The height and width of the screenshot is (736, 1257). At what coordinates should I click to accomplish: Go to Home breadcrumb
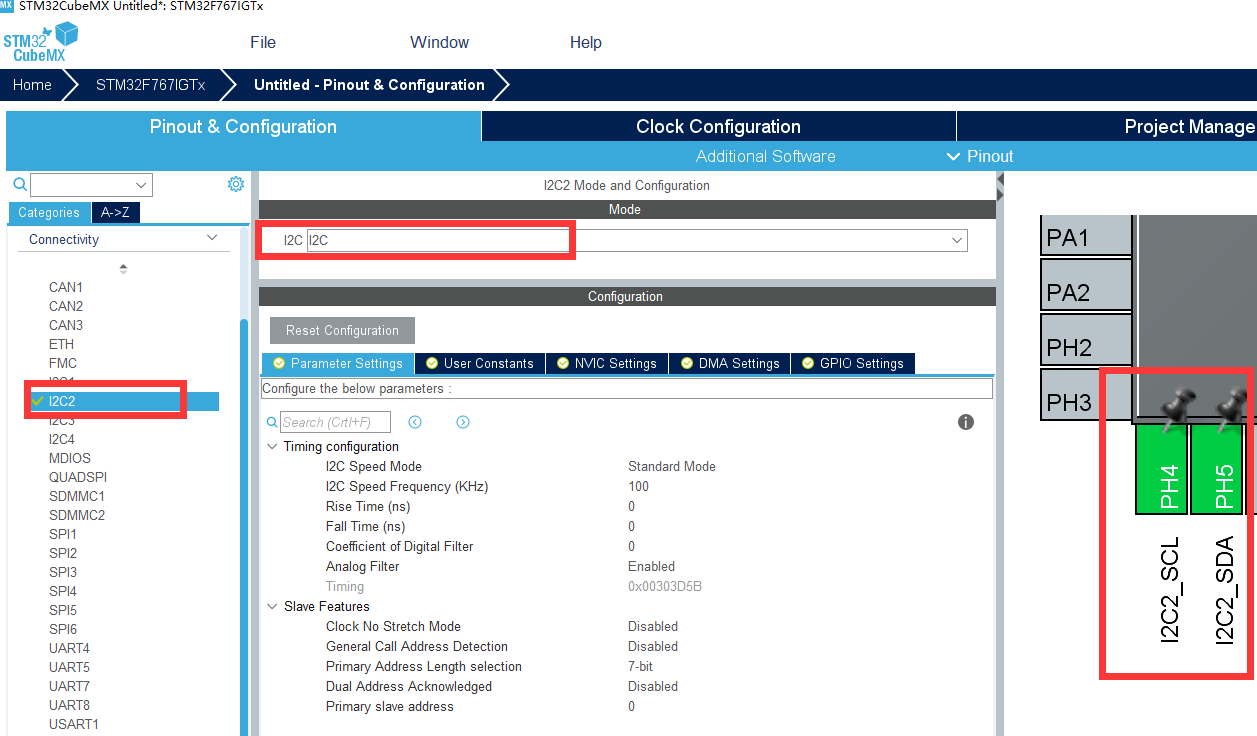(32, 85)
